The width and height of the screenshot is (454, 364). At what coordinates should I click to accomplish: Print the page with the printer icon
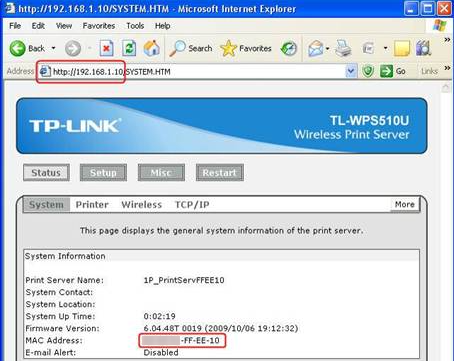point(343,49)
